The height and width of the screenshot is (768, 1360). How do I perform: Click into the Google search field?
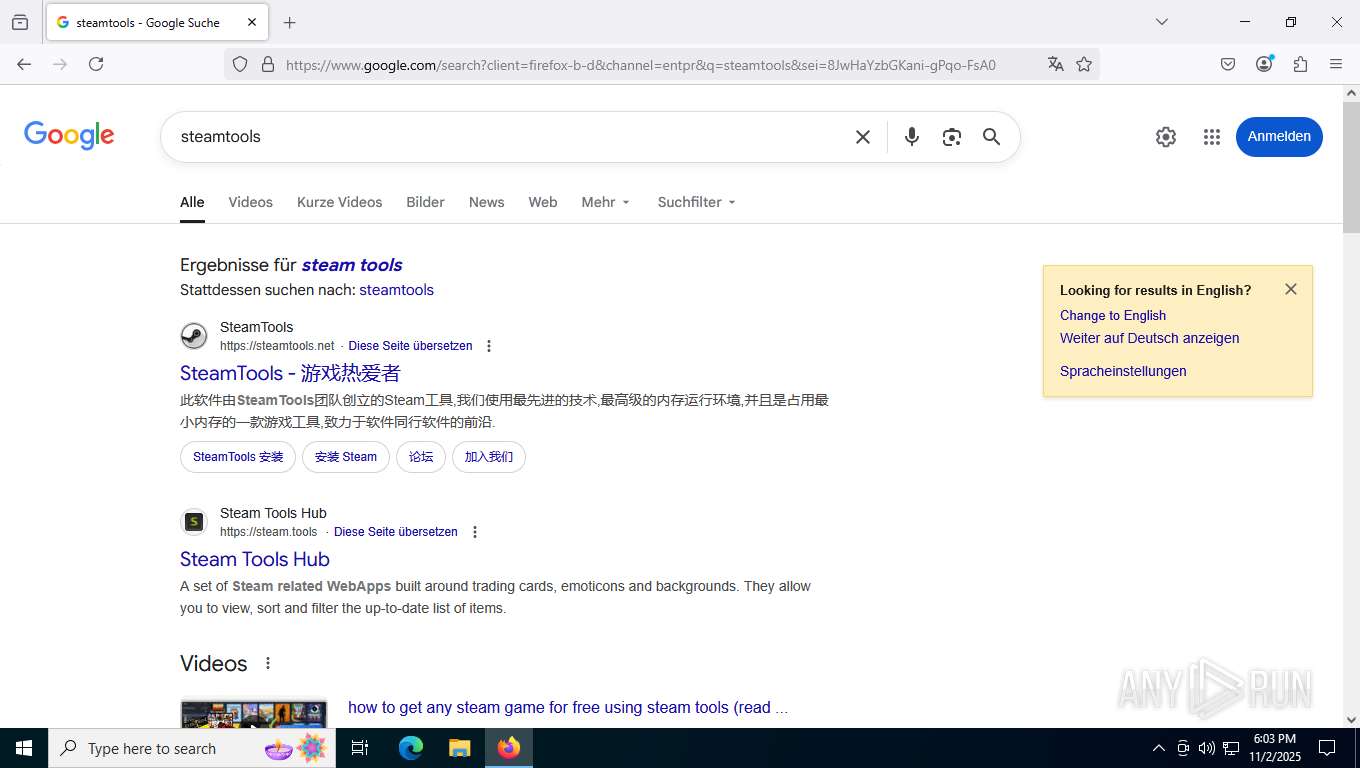pos(510,137)
